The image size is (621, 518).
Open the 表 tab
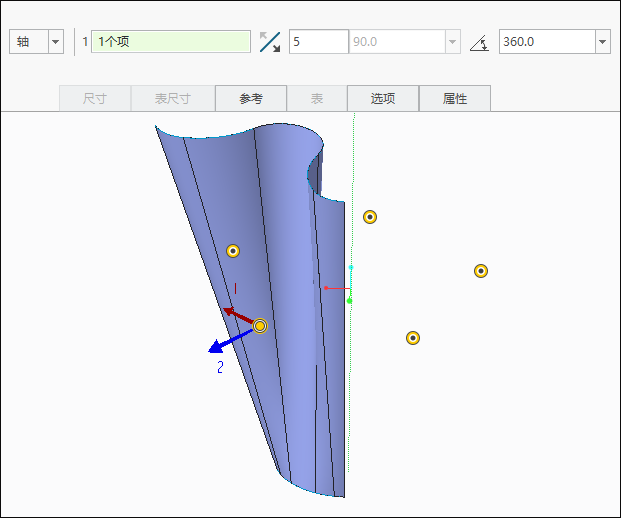317,98
